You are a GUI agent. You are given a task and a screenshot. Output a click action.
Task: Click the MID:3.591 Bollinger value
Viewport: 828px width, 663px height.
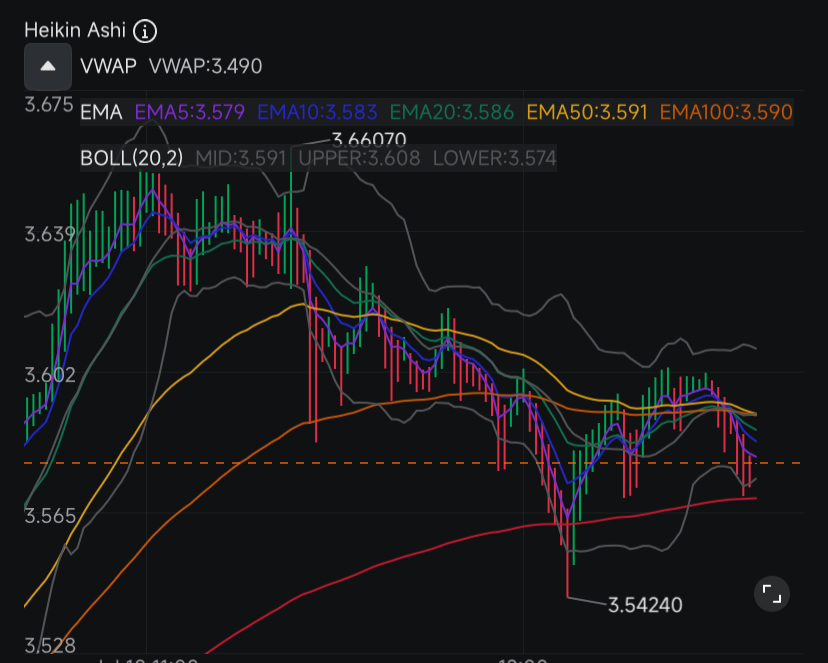[x=241, y=158]
